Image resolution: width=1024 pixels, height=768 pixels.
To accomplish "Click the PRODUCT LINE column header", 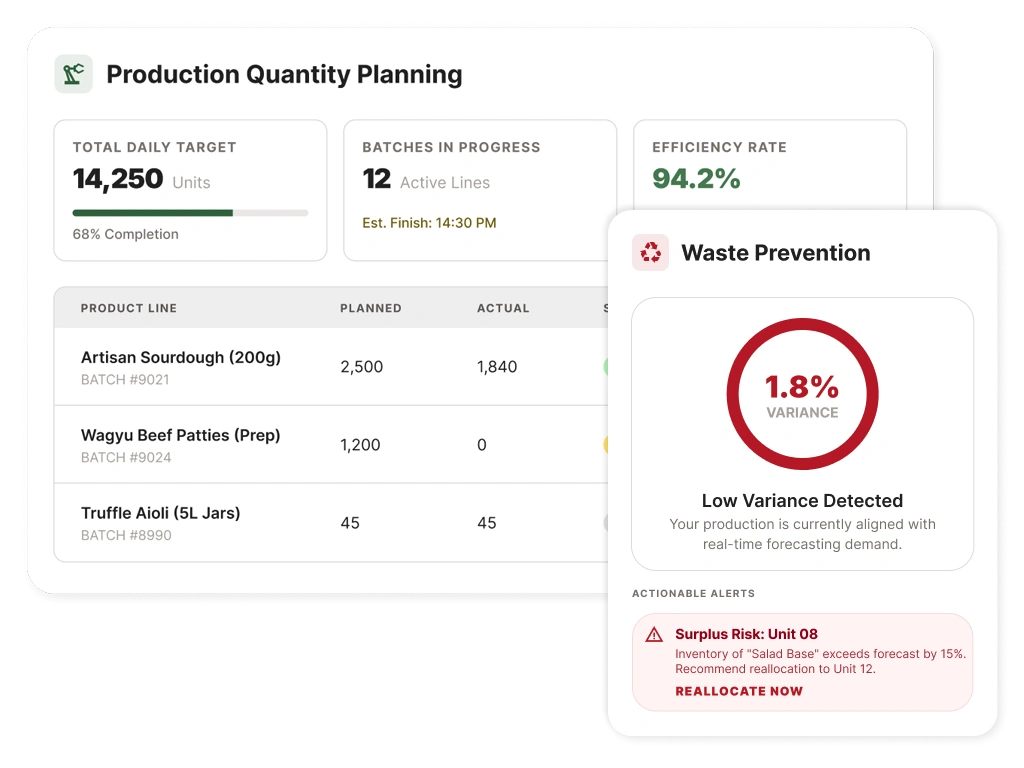I will point(129,308).
